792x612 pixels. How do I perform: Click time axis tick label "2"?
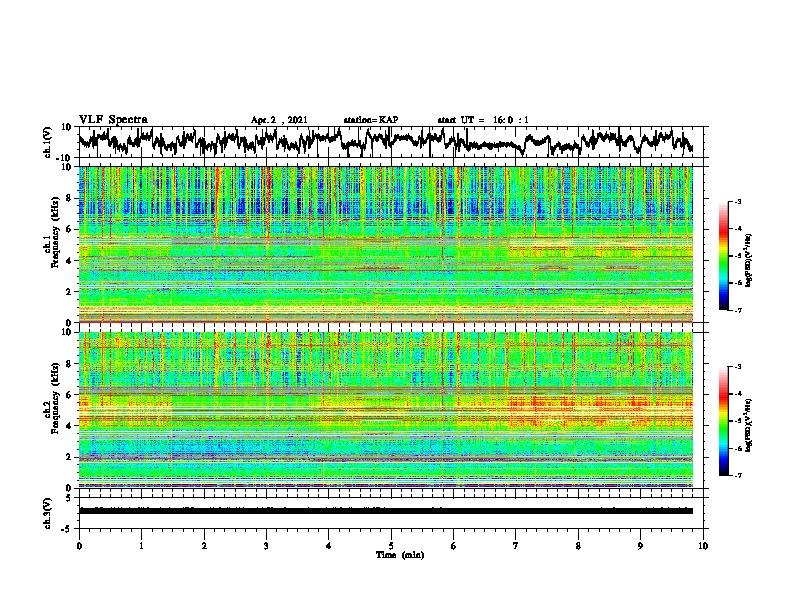pyautogui.click(x=204, y=546)
